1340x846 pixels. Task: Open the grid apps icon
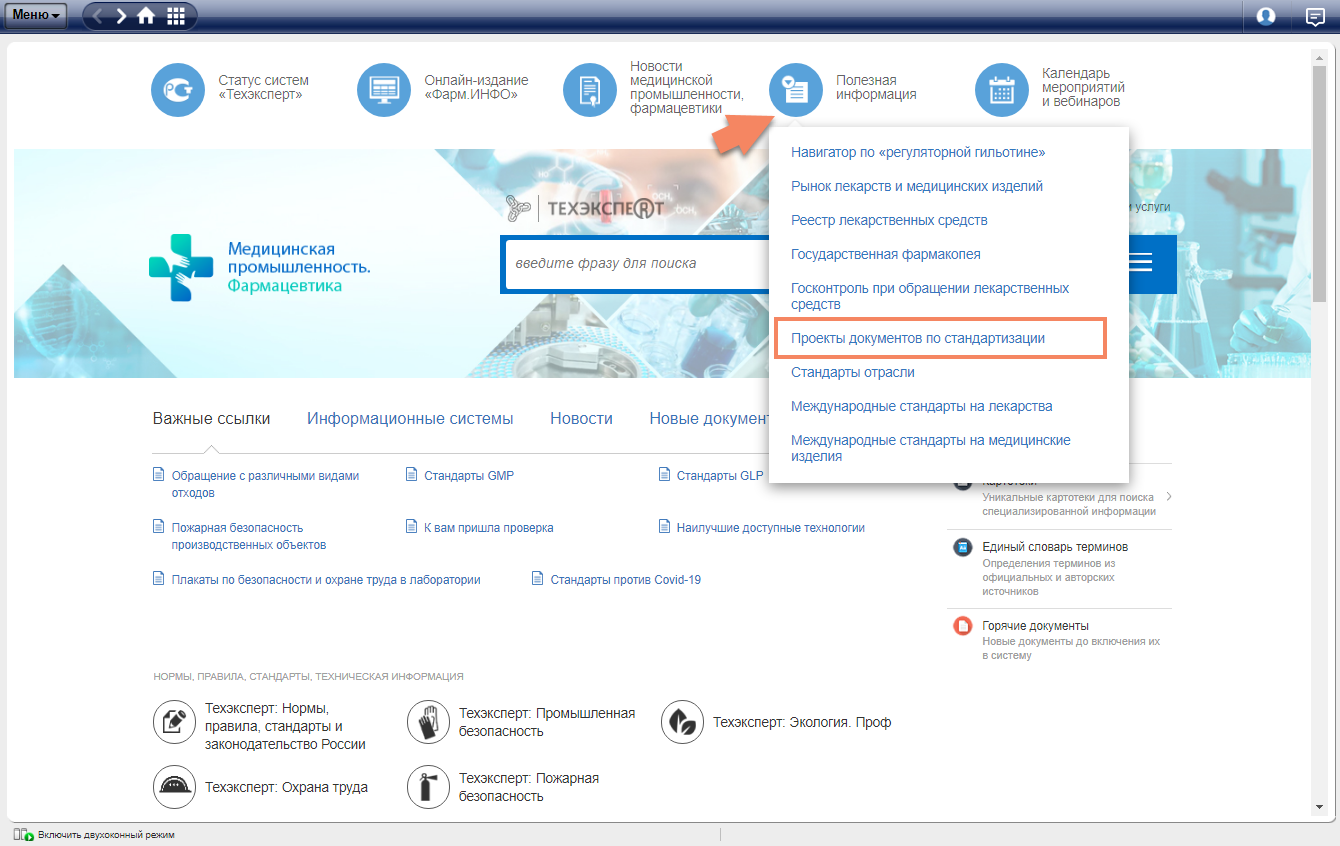pyautogui.click(x=176, y=16)
